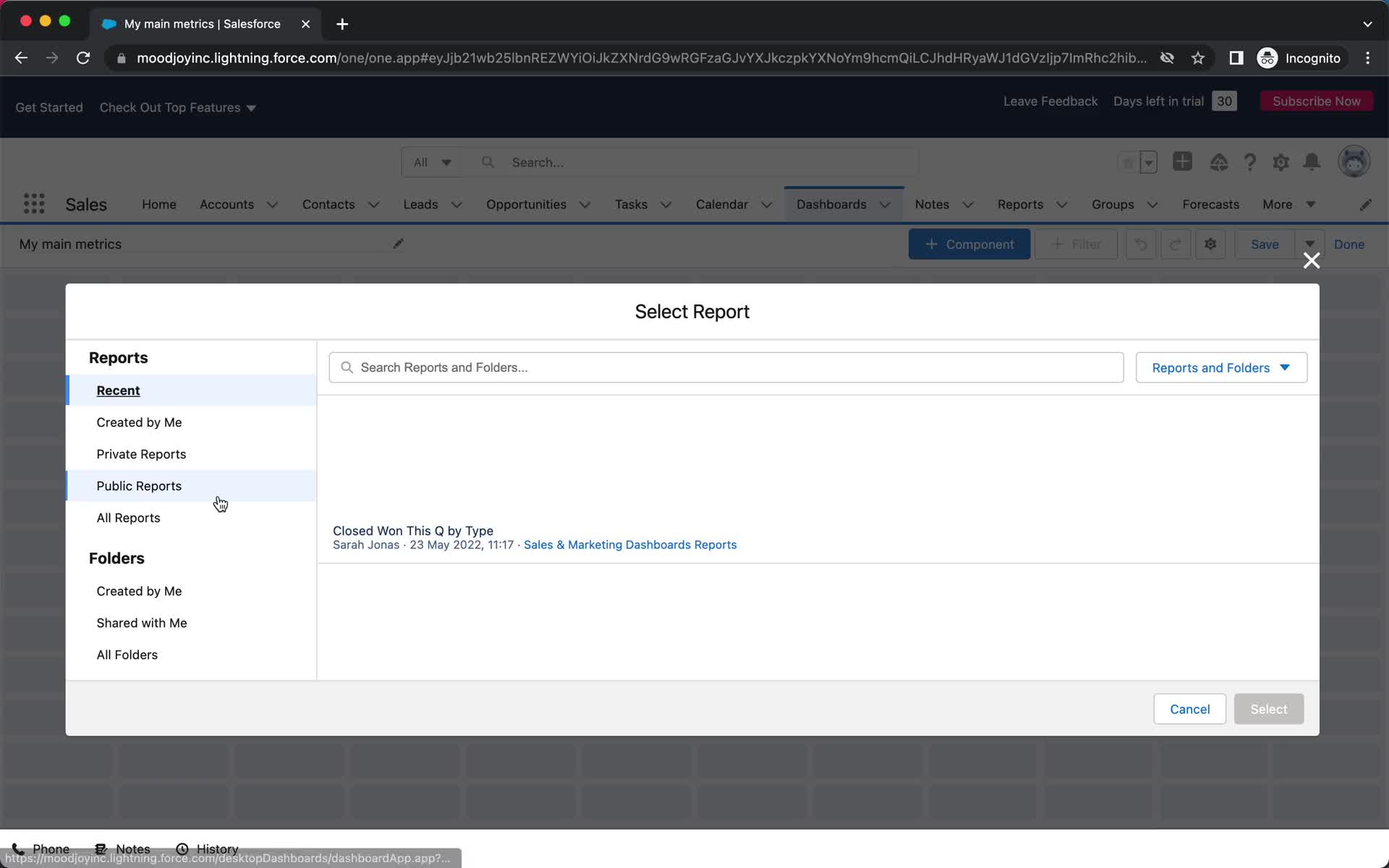1389x868 pixels.
Task: Open global actions plus icon
Action: click(x=1183, y=161)
